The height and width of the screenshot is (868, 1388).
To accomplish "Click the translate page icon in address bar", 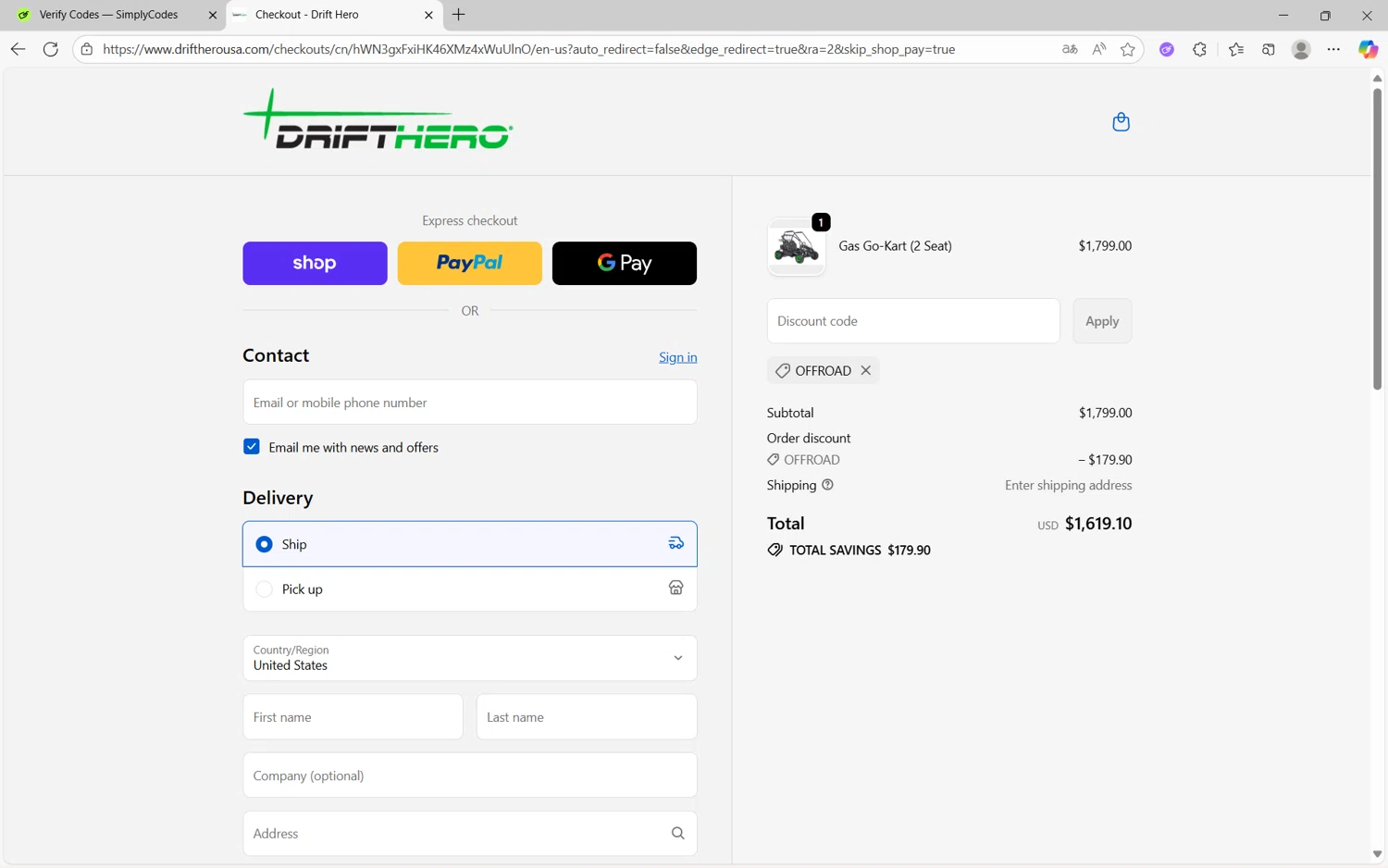I will pyautogui.click(x=1070, y=49).
